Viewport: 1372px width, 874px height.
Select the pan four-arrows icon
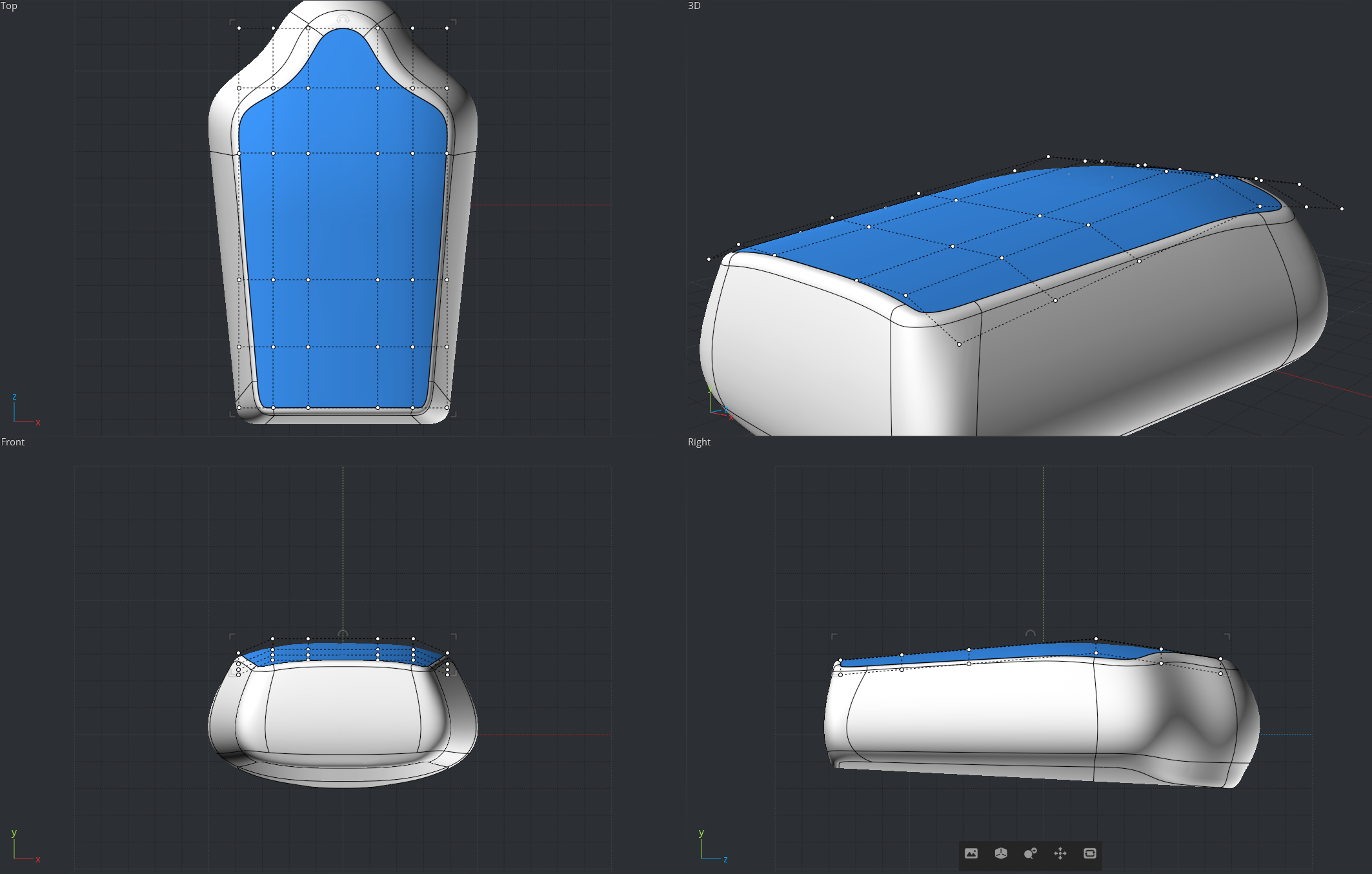click(1060, 853)
